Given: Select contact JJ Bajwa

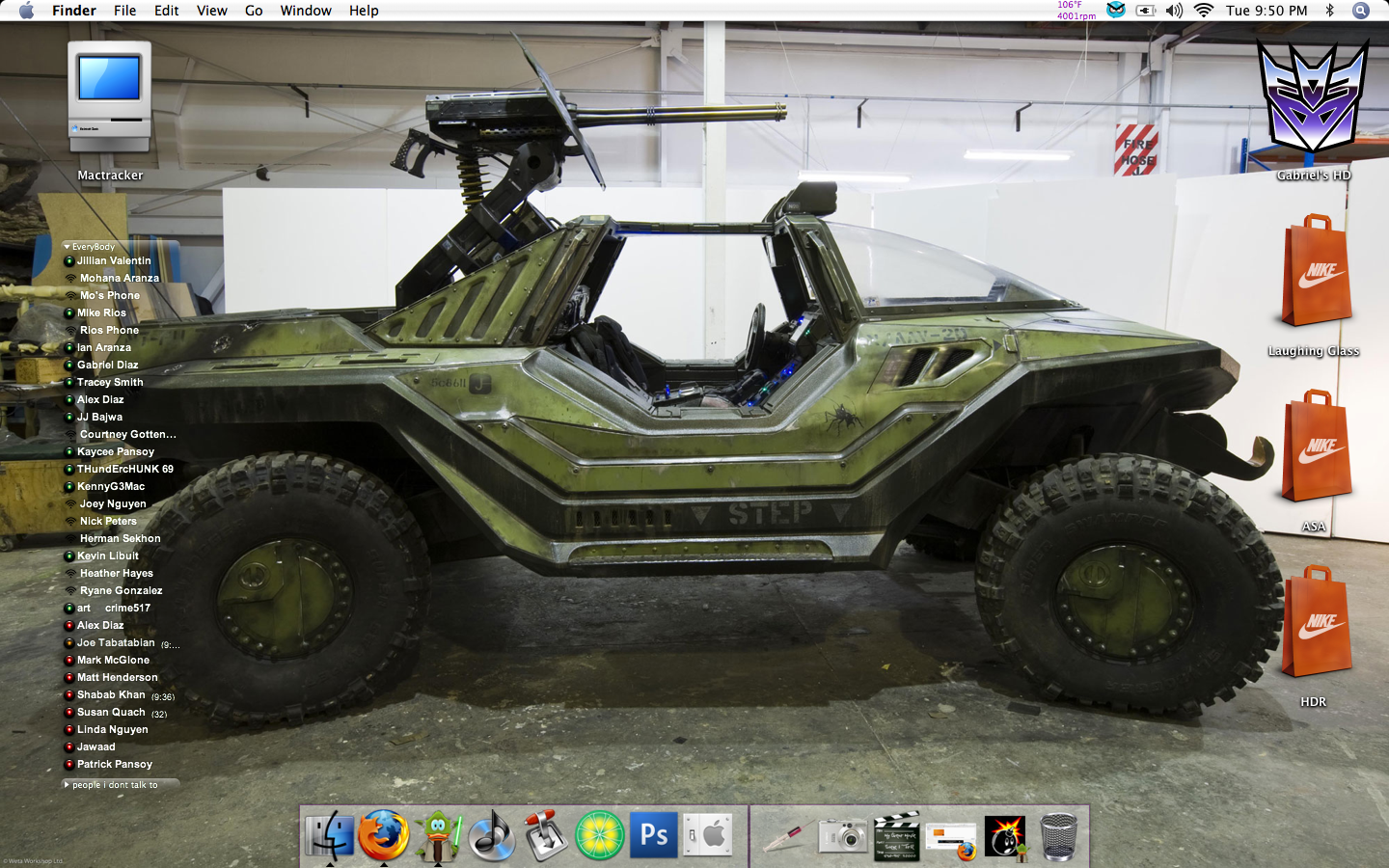Looking at the screenshot, I should coord(99,417).
